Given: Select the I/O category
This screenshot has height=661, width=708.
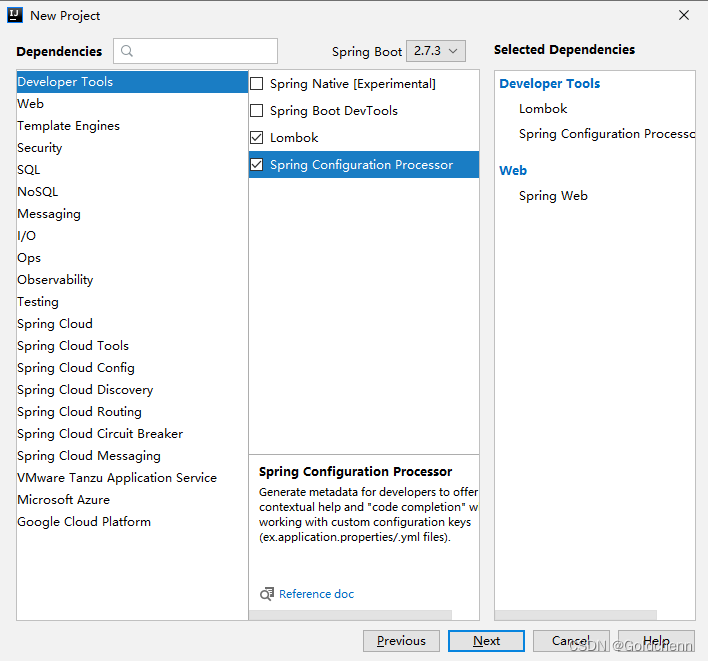Looking at the screenshot, I should [x=132, y=236].
